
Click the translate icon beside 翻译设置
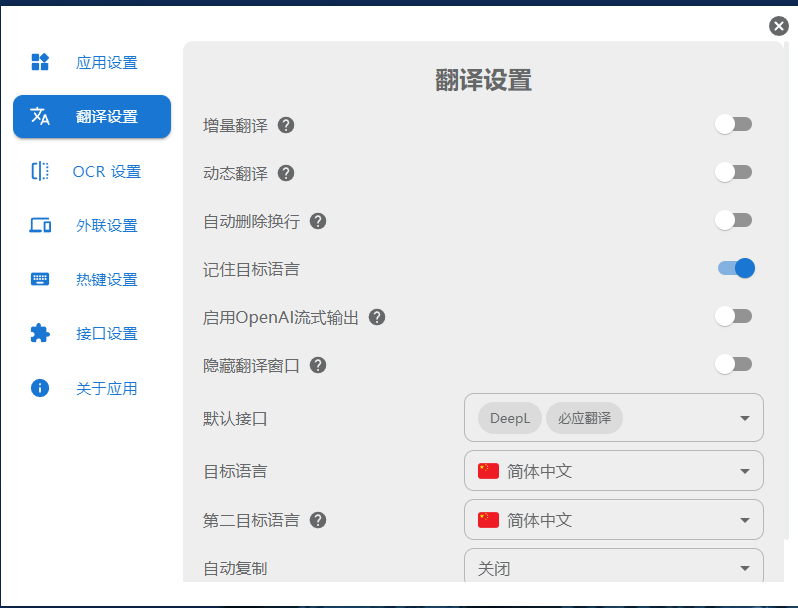40,116
